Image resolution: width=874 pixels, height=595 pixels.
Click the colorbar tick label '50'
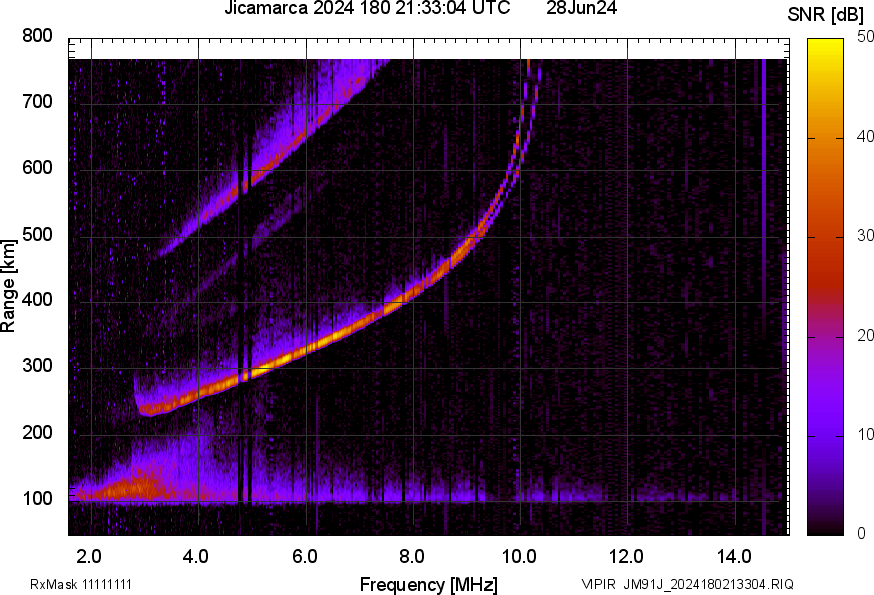[x=865, y=37]
